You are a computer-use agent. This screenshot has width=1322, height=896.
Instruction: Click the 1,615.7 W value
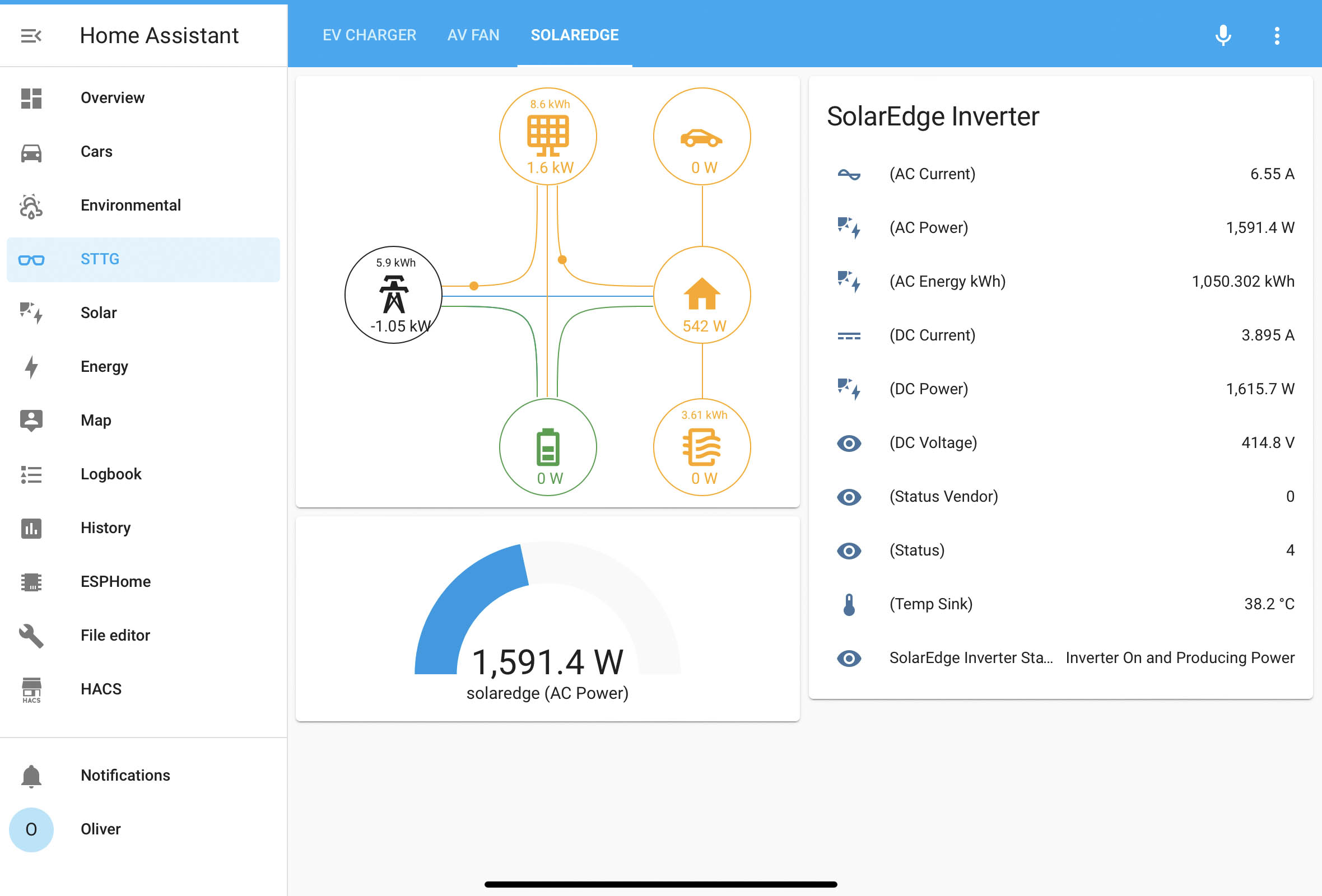coord(1260,389)
